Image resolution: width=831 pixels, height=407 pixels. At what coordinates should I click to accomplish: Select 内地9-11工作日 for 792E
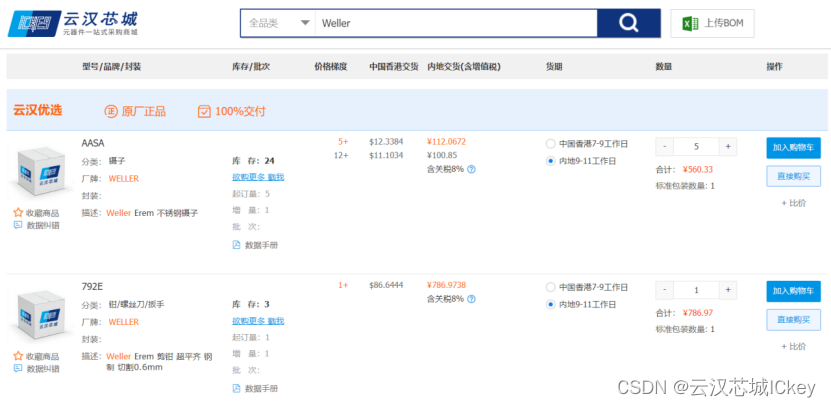pyautogui.click(x=550, y=305)
